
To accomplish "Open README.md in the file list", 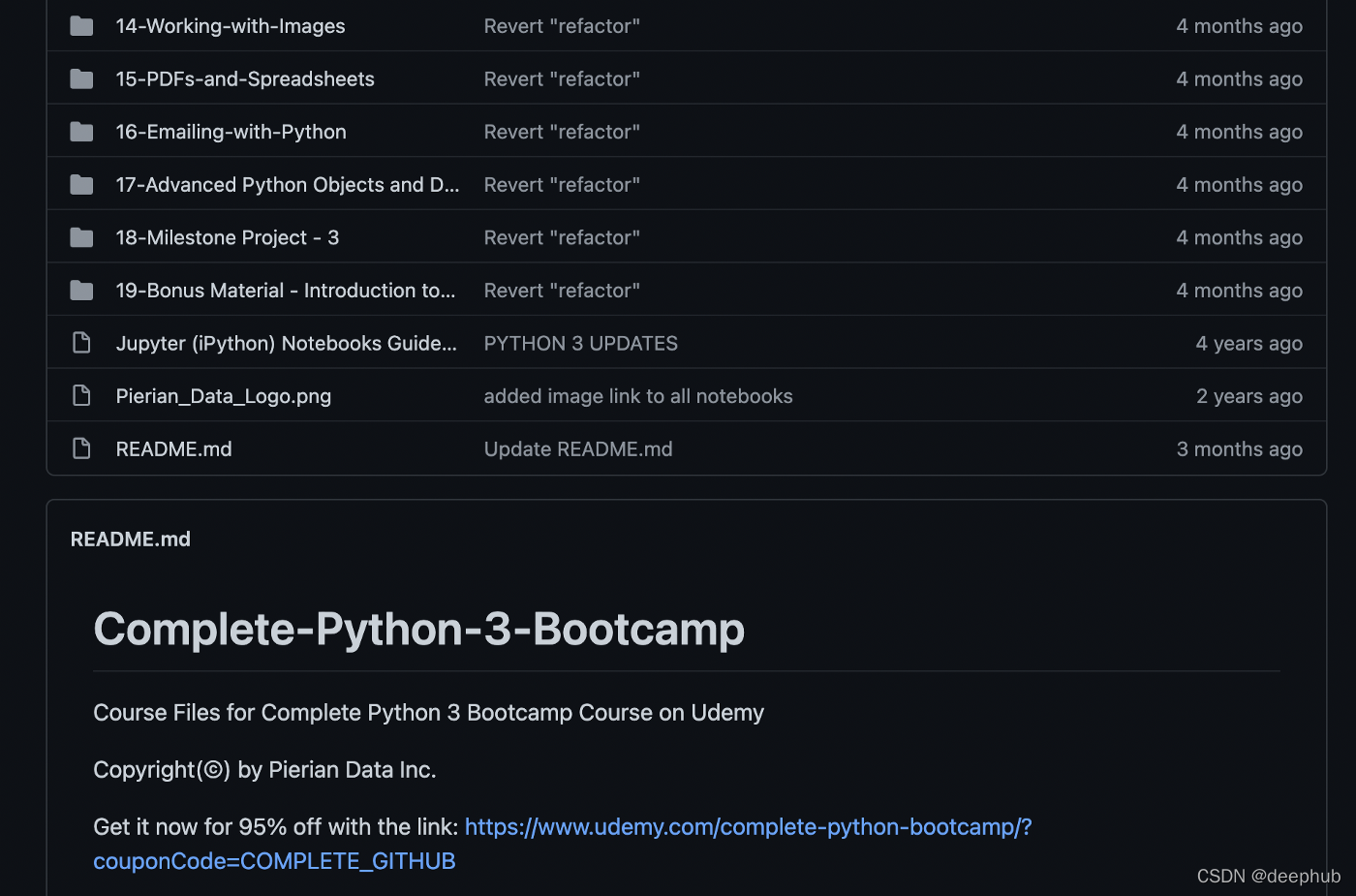I will 174,448.
